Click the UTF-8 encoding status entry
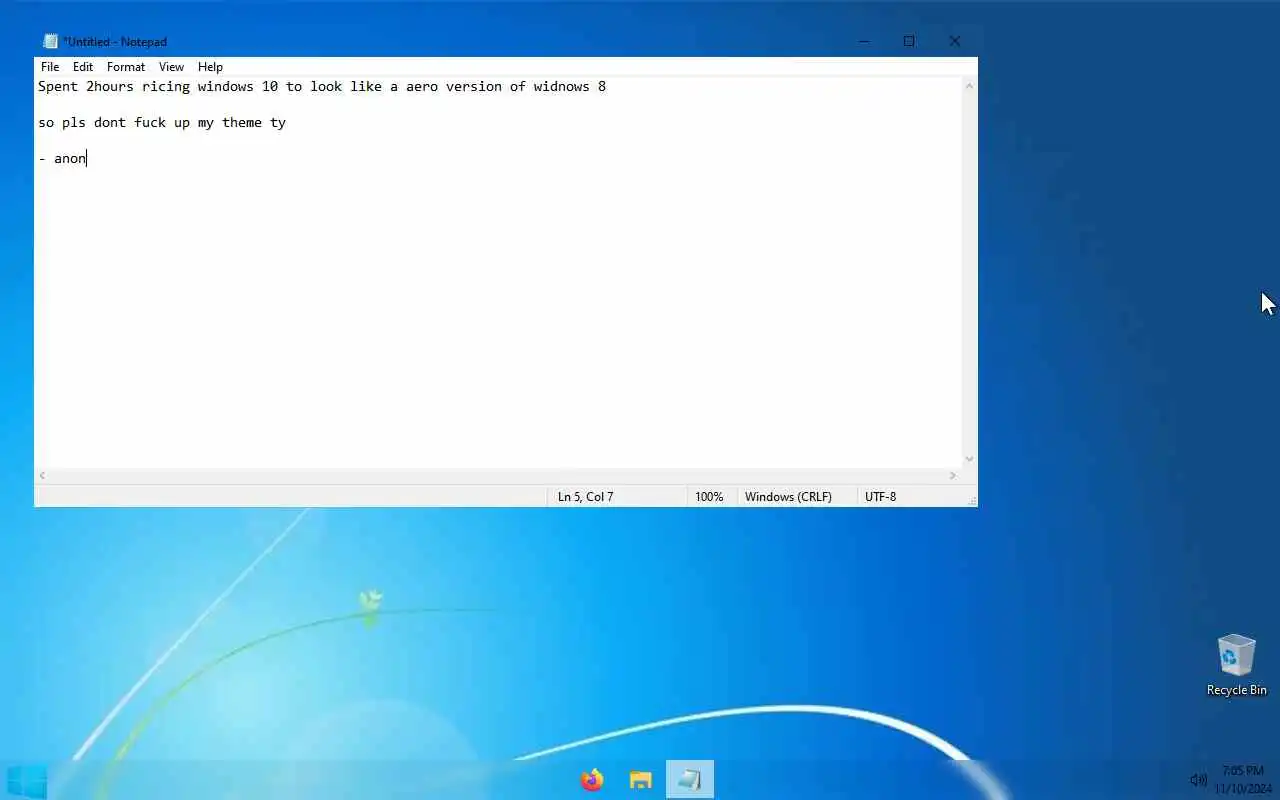 pos(880,497)
